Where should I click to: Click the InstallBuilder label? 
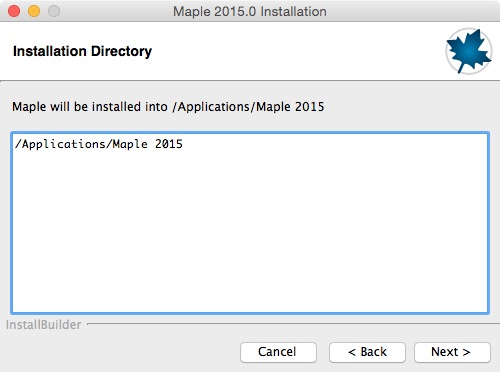click(43, 325)
